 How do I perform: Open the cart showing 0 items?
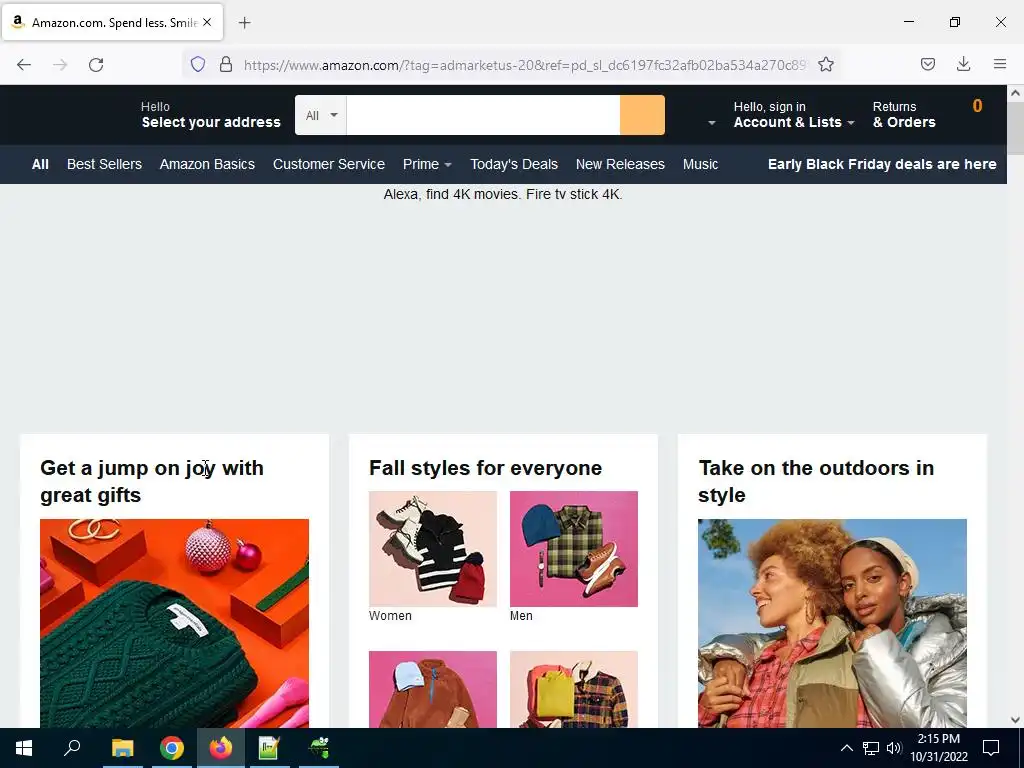pos(977,108)
